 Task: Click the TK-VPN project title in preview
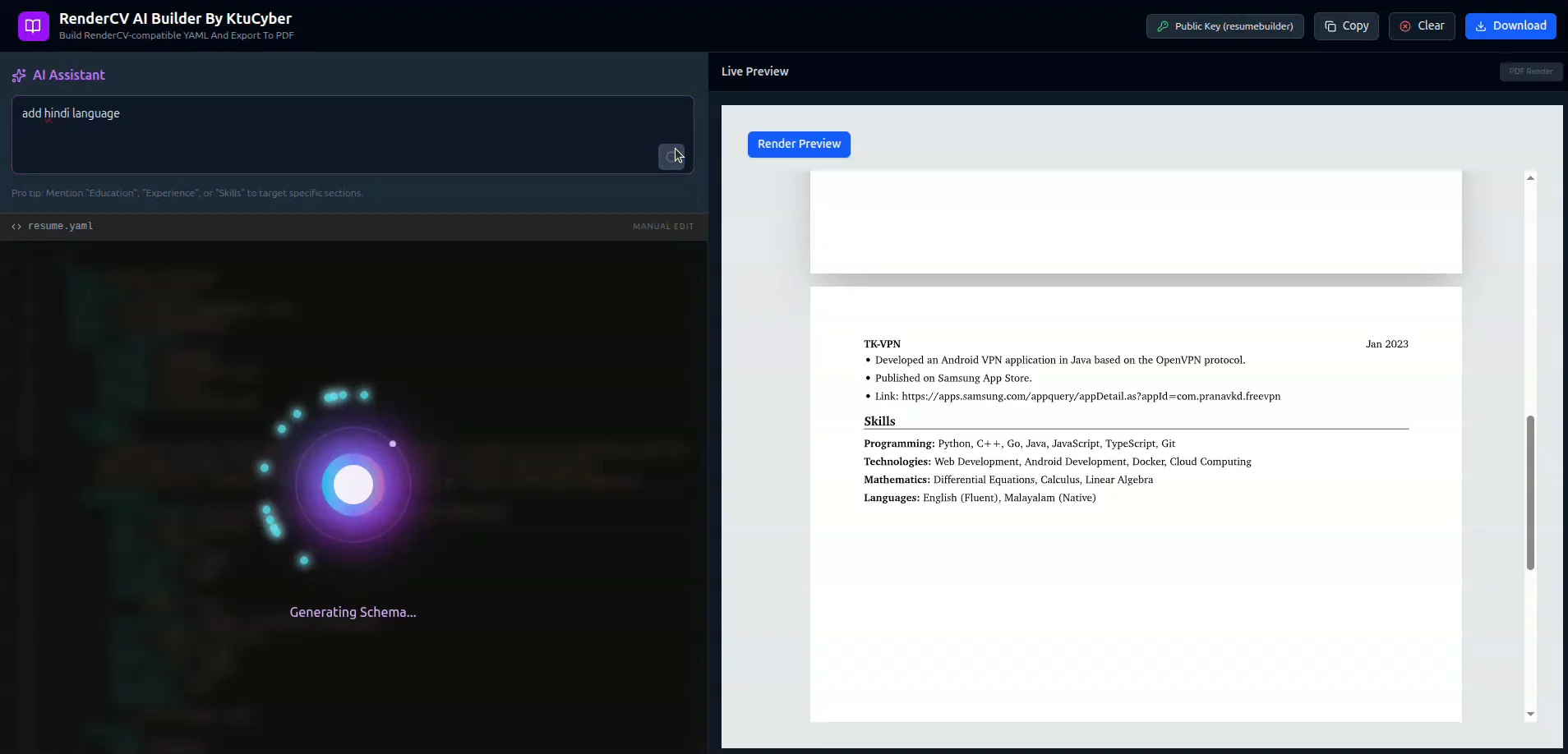(x=882, y=344)
